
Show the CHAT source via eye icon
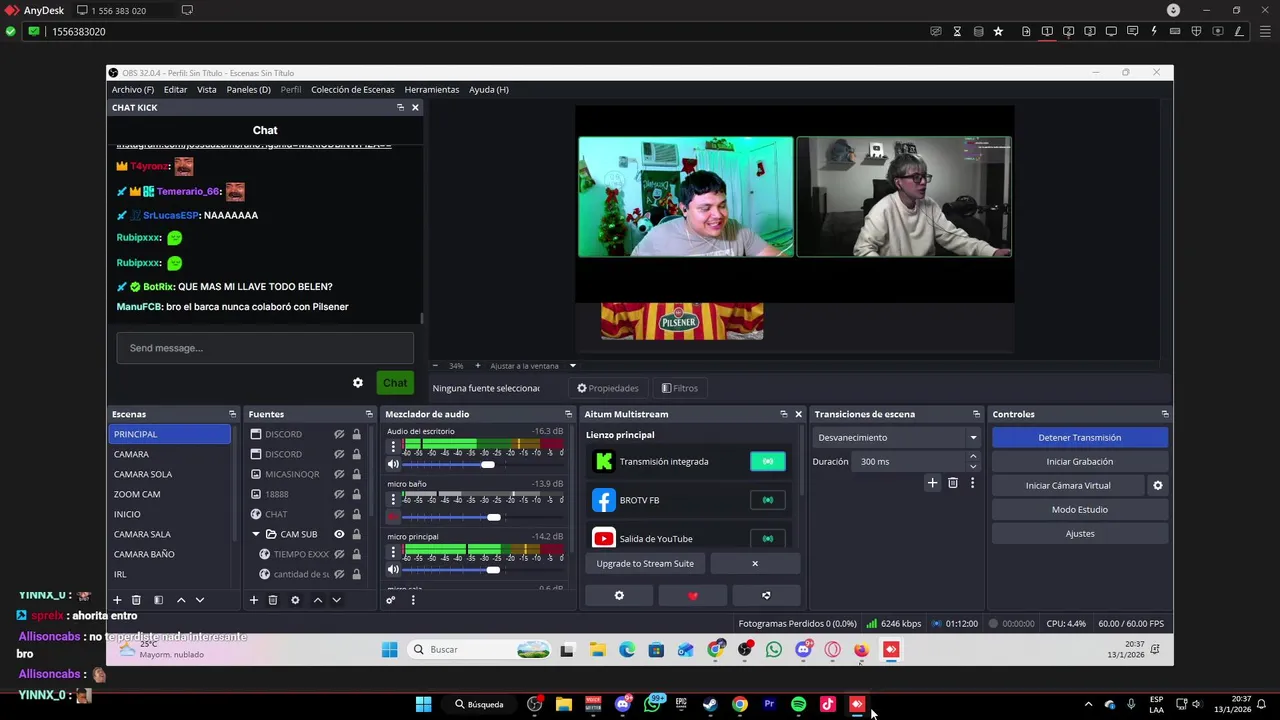tap(339, 514)
